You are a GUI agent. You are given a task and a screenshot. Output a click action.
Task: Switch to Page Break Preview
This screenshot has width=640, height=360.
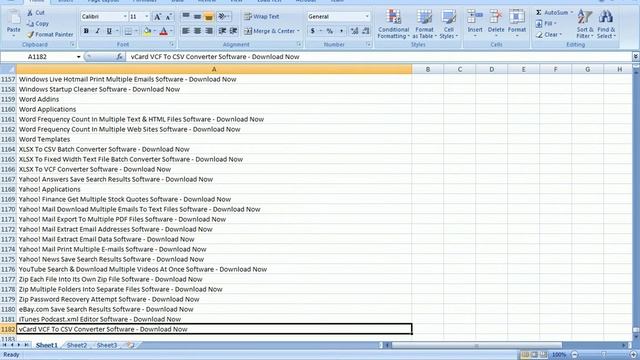click(x=543, y=355)
